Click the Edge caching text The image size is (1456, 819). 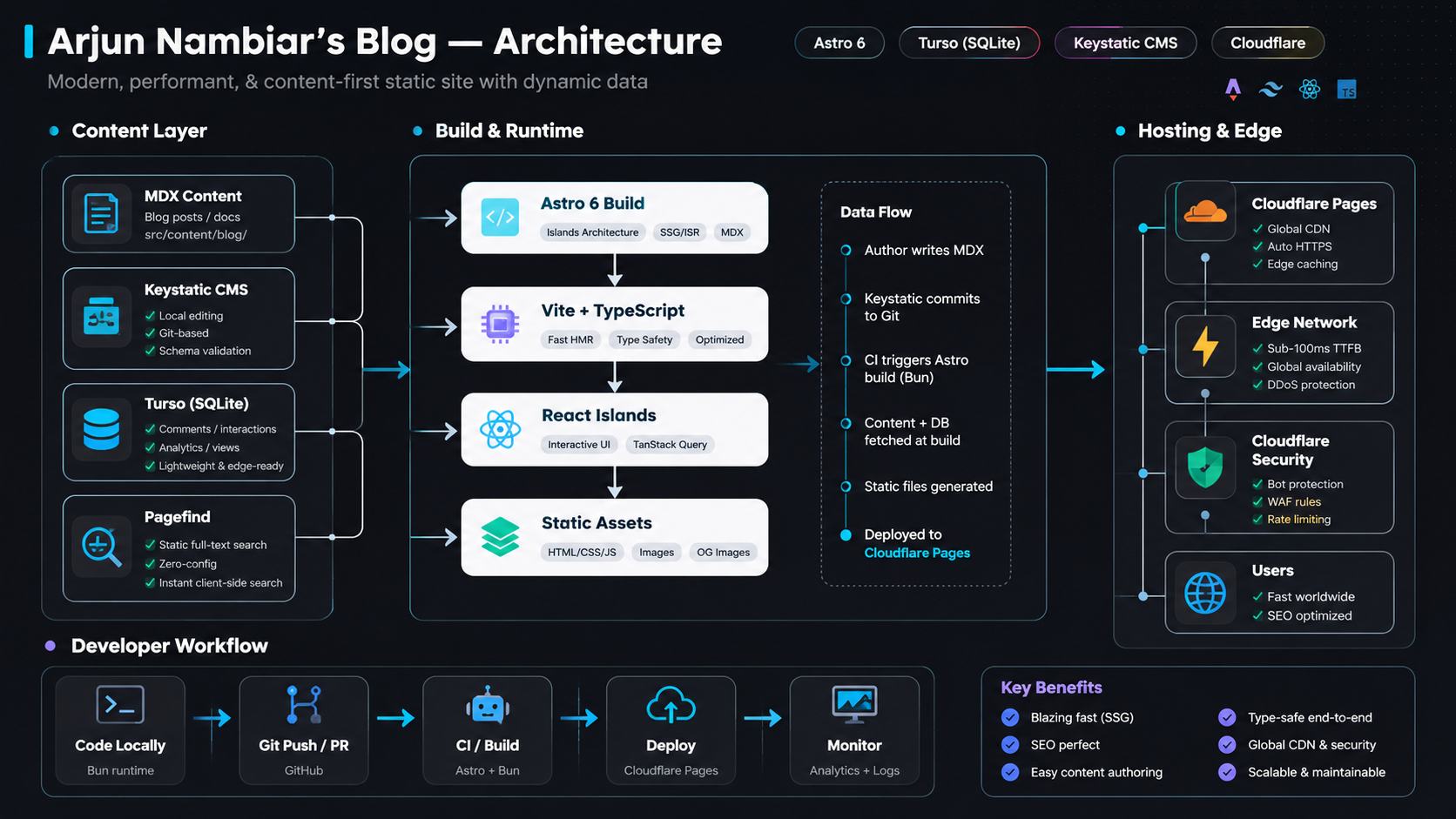(1302, 265)
